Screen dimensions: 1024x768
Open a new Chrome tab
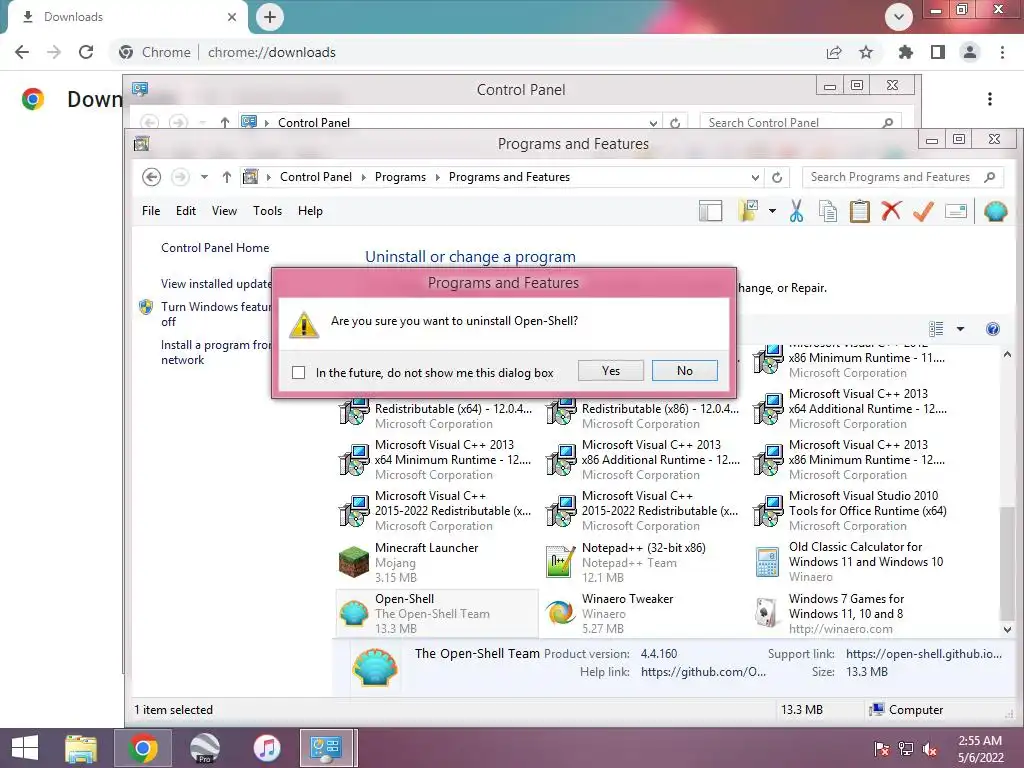270,17
